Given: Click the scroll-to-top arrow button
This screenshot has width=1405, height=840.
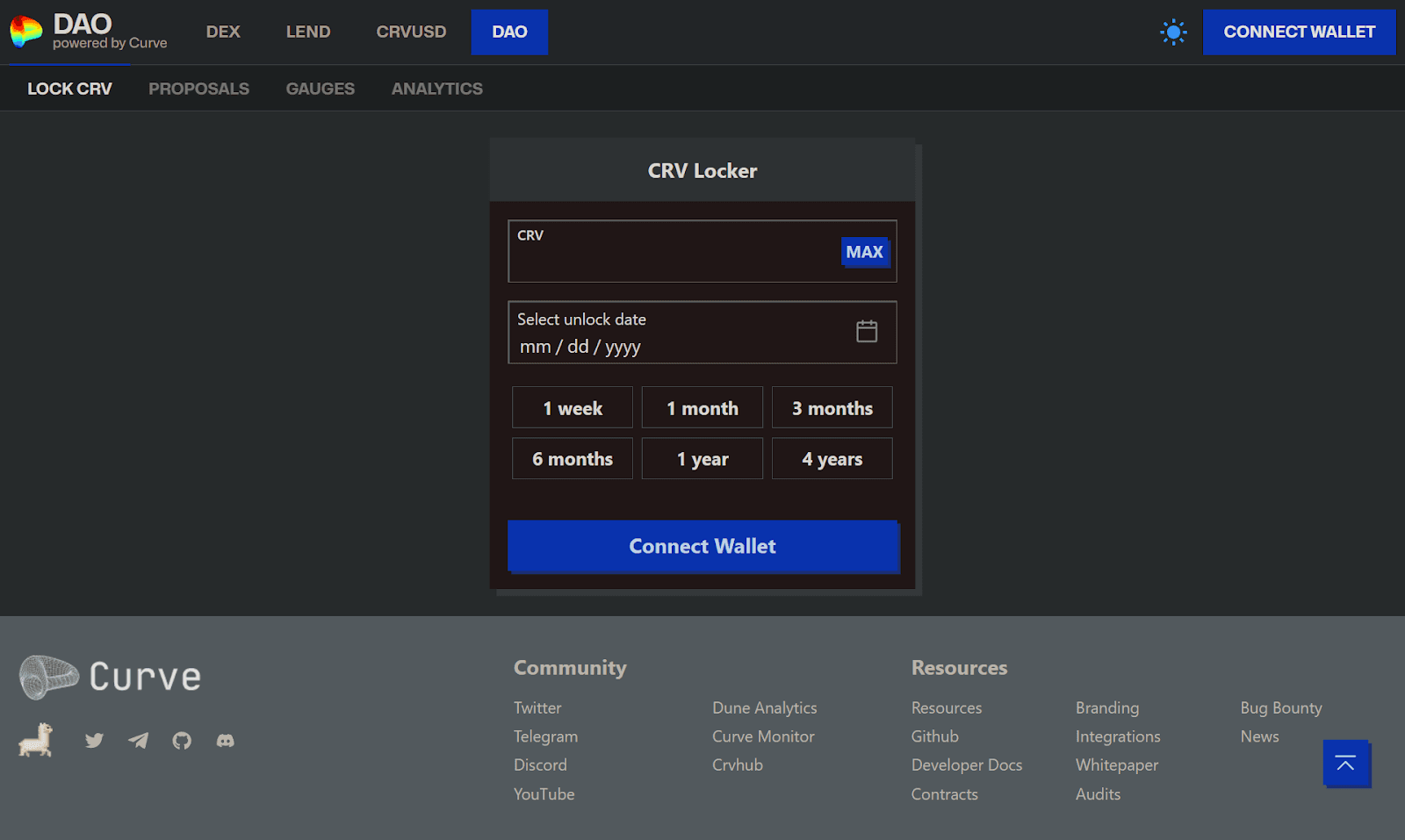Looking at the screenshot, I should pyautogui.click(x=1346, y=764).
